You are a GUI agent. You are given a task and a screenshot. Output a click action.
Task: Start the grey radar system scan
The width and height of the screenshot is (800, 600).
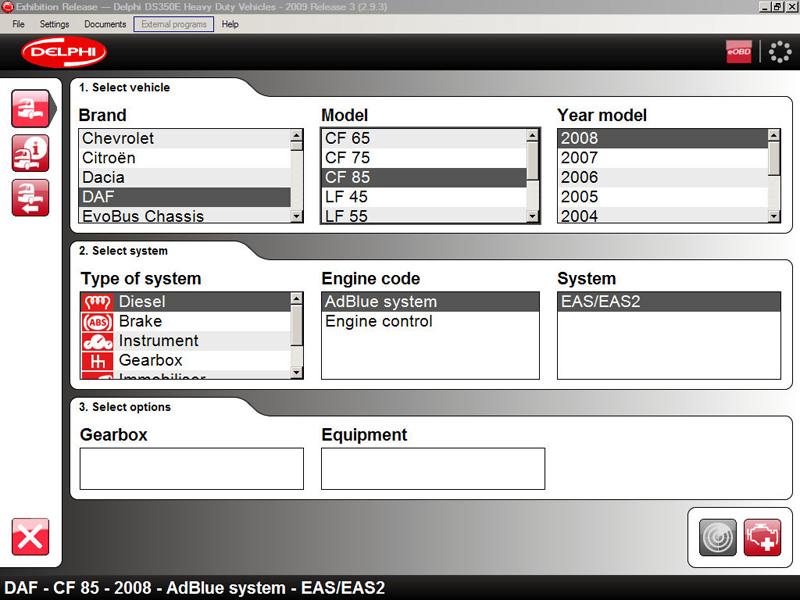coord(718,537)
